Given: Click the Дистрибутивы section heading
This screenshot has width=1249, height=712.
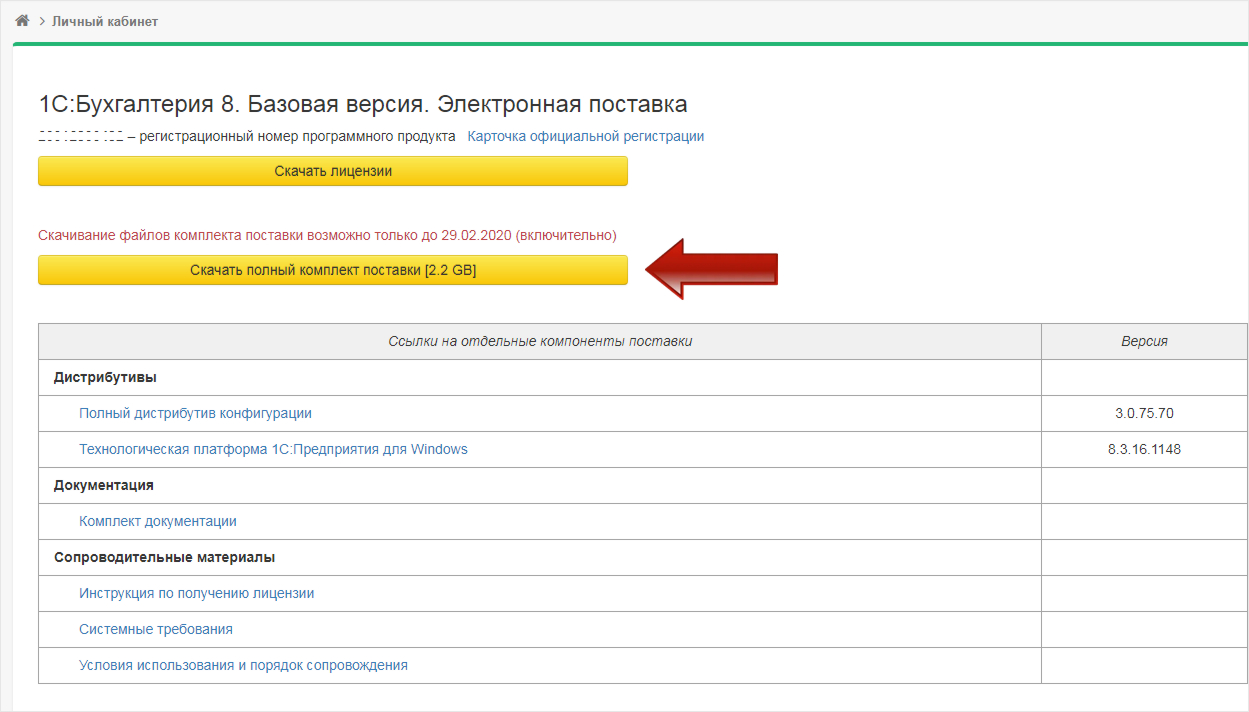Looking at the screenshot, I should click(x=105, y=377).
